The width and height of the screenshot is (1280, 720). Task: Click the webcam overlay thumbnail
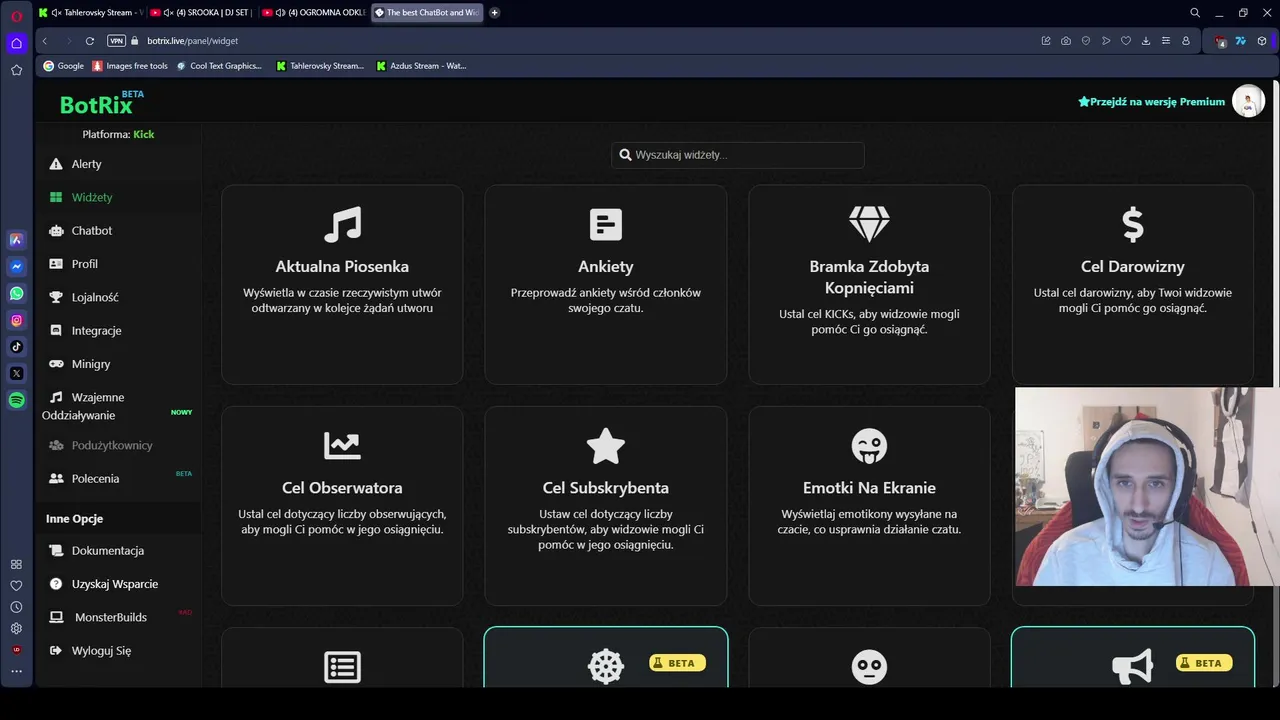1147,487
